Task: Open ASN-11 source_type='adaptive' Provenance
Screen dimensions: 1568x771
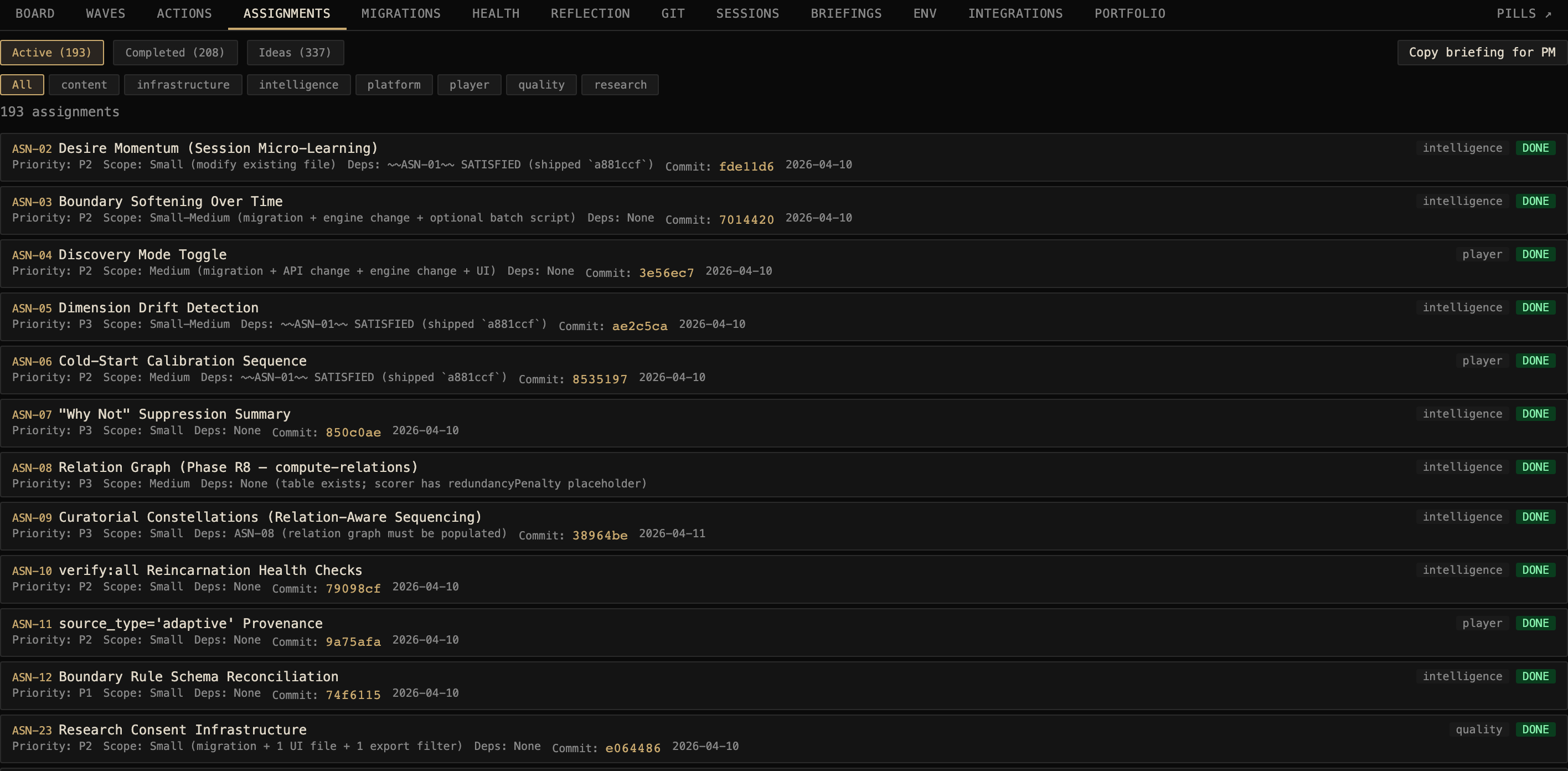Action: pos(783,632)
